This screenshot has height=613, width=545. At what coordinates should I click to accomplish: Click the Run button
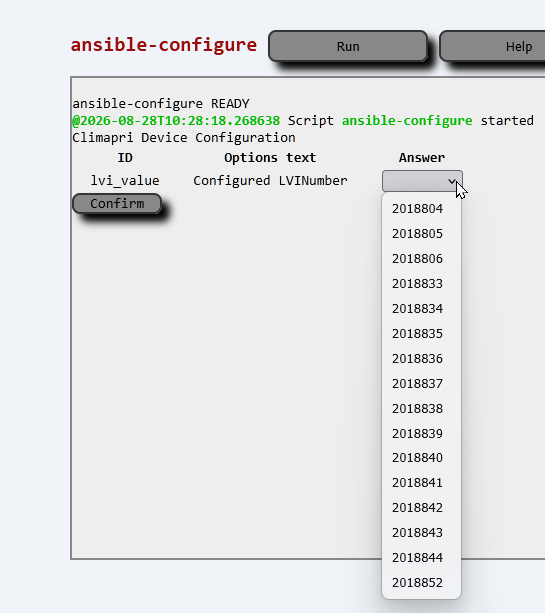coord(348,46)
